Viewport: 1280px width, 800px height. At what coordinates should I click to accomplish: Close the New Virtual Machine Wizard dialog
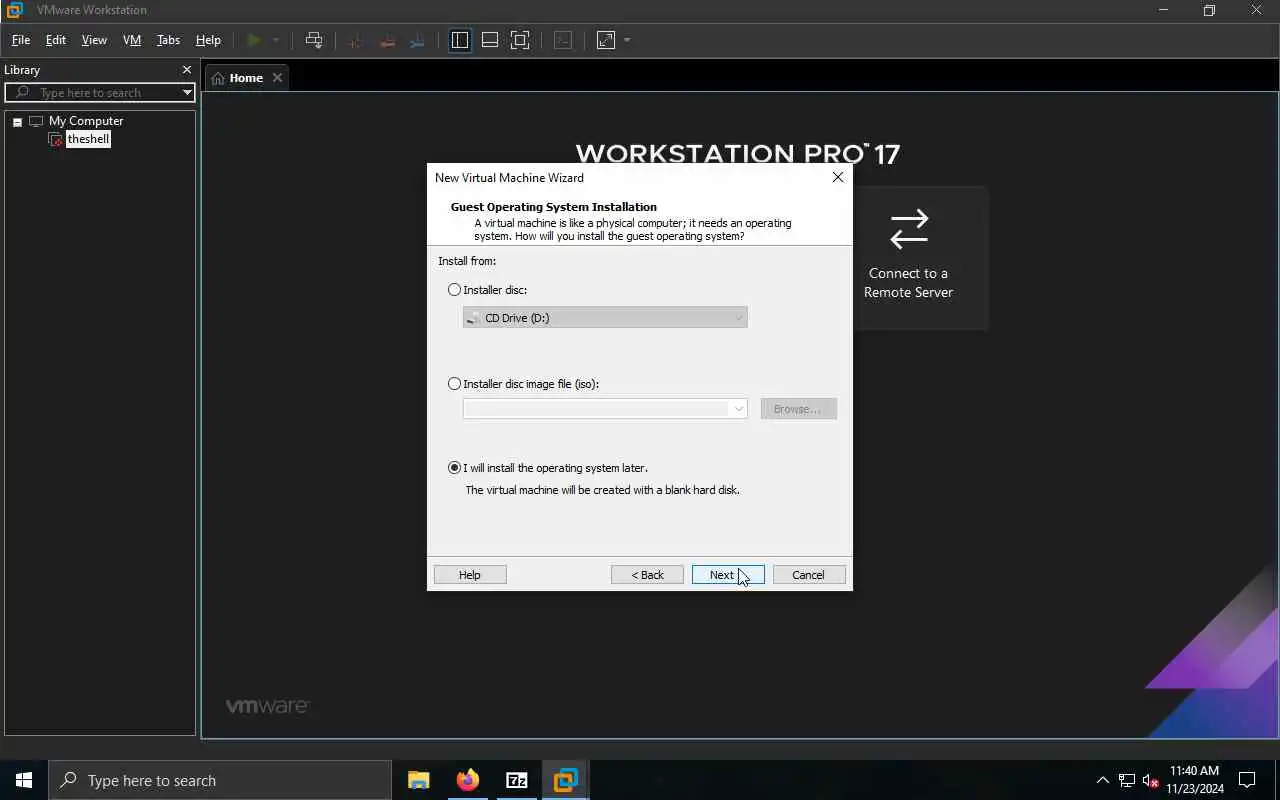point(838,177)
